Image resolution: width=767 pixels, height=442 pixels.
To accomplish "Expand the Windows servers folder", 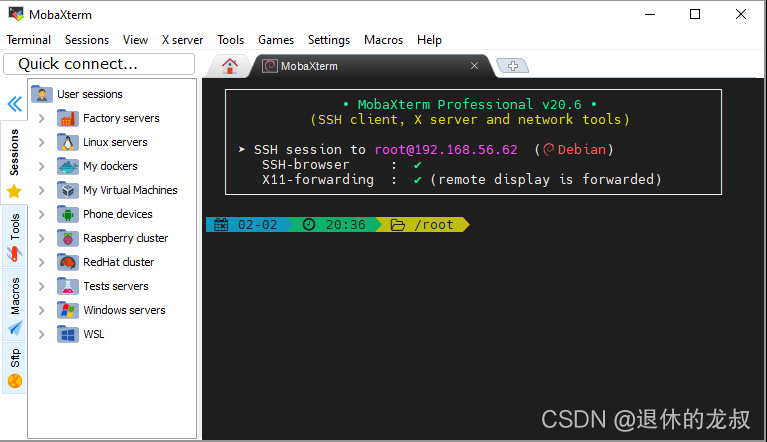I will click(x=42, y=310).
